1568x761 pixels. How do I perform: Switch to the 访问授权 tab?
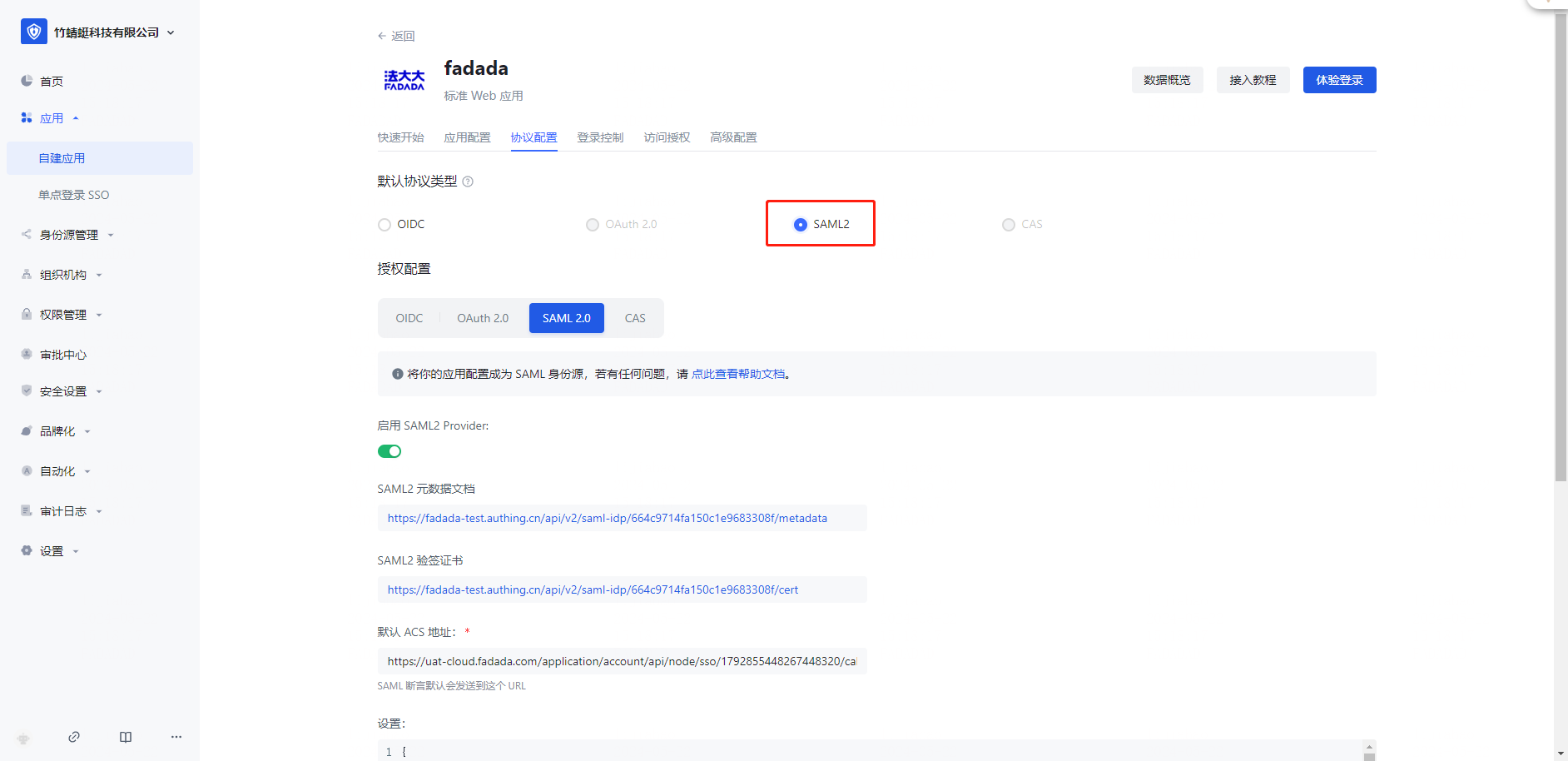click(667, 137)
